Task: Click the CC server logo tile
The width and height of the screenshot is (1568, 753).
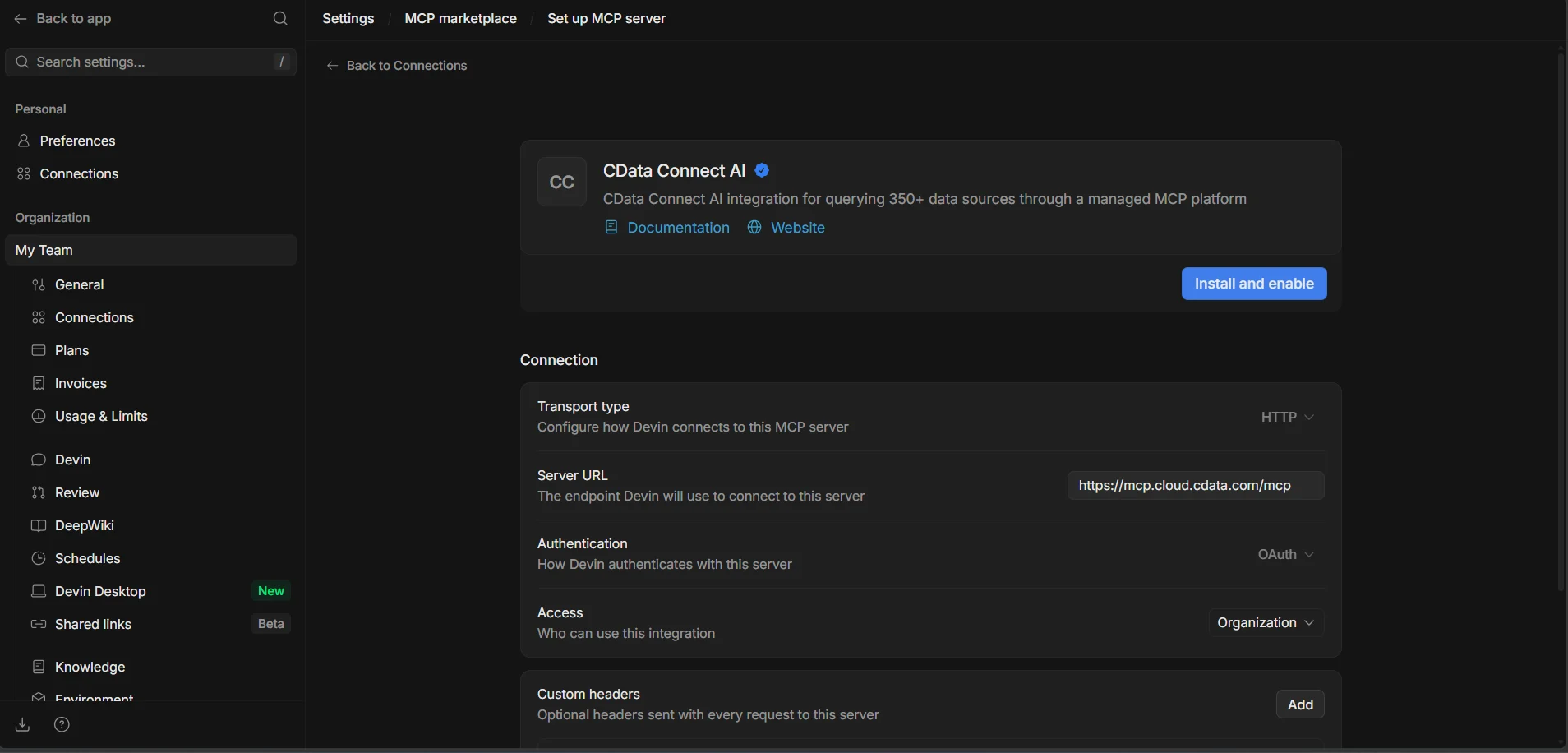Action: [561, 182]
